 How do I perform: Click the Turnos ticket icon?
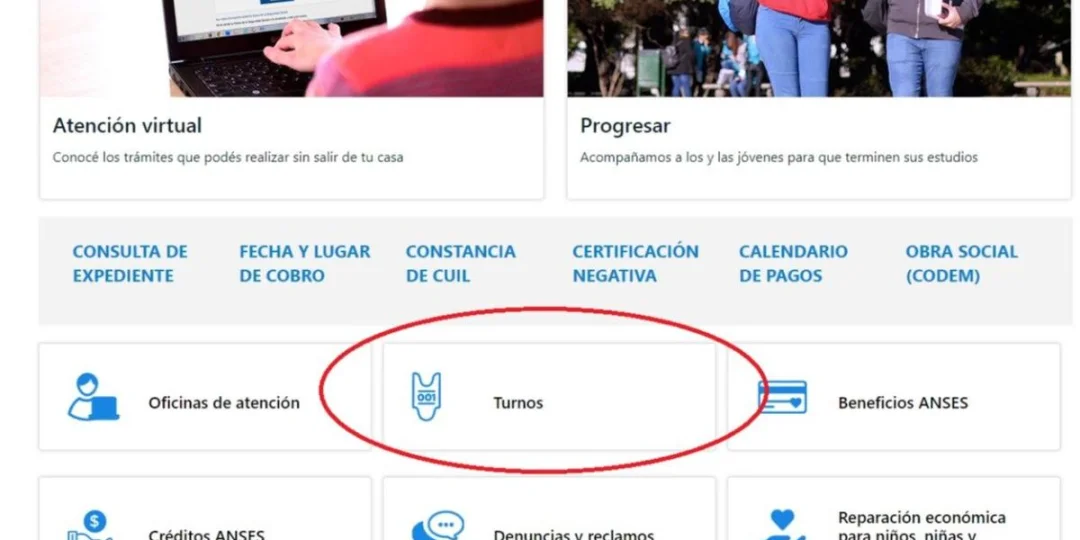point(426,397)
